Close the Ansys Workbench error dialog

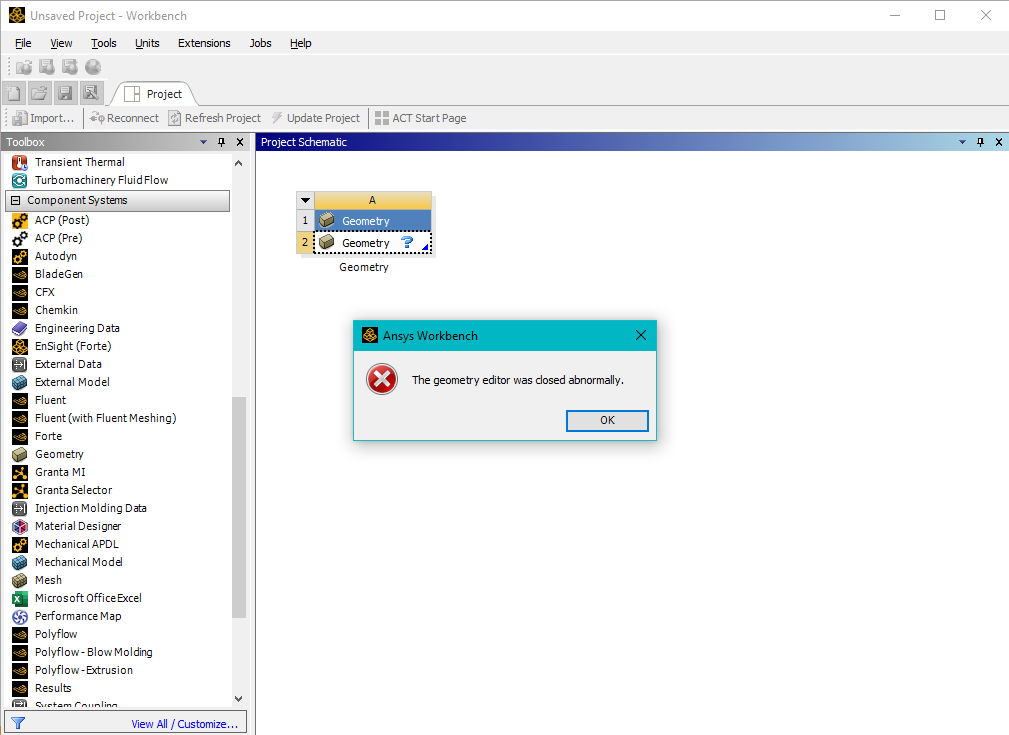(640, 335)
